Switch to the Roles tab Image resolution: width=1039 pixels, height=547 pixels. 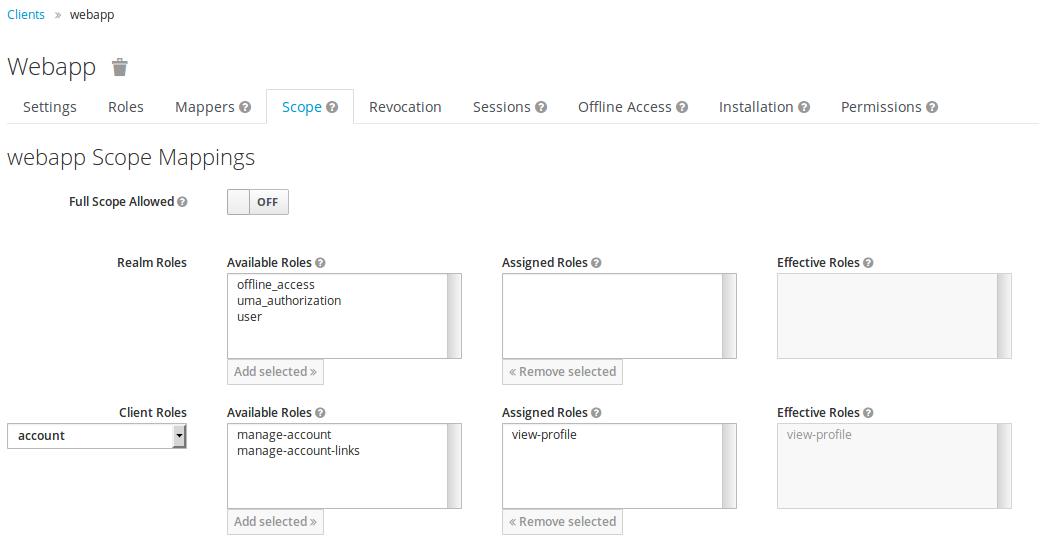pos(126,107)
